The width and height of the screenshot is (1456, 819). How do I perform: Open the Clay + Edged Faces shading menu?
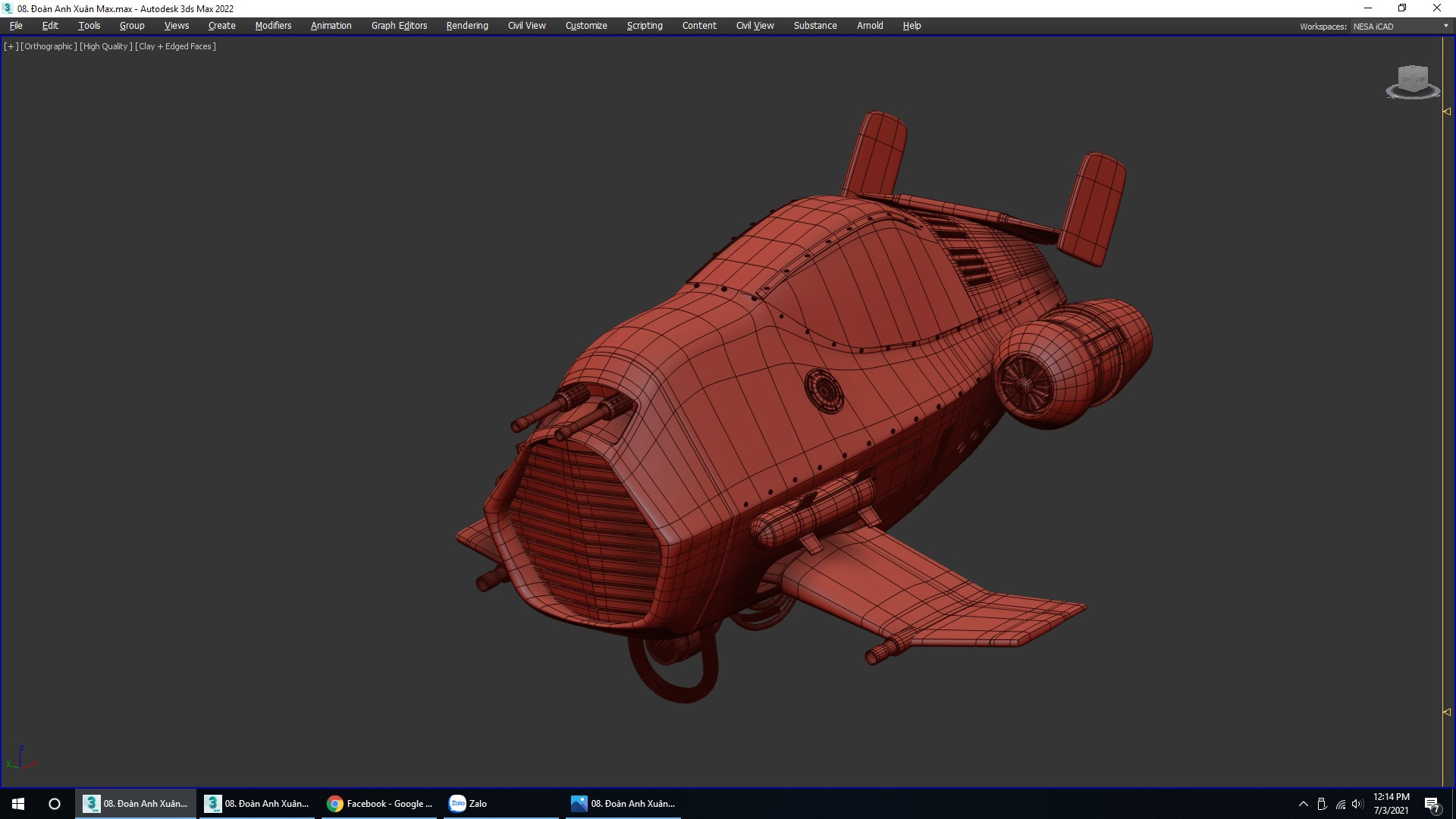click(x=175, y=46)
